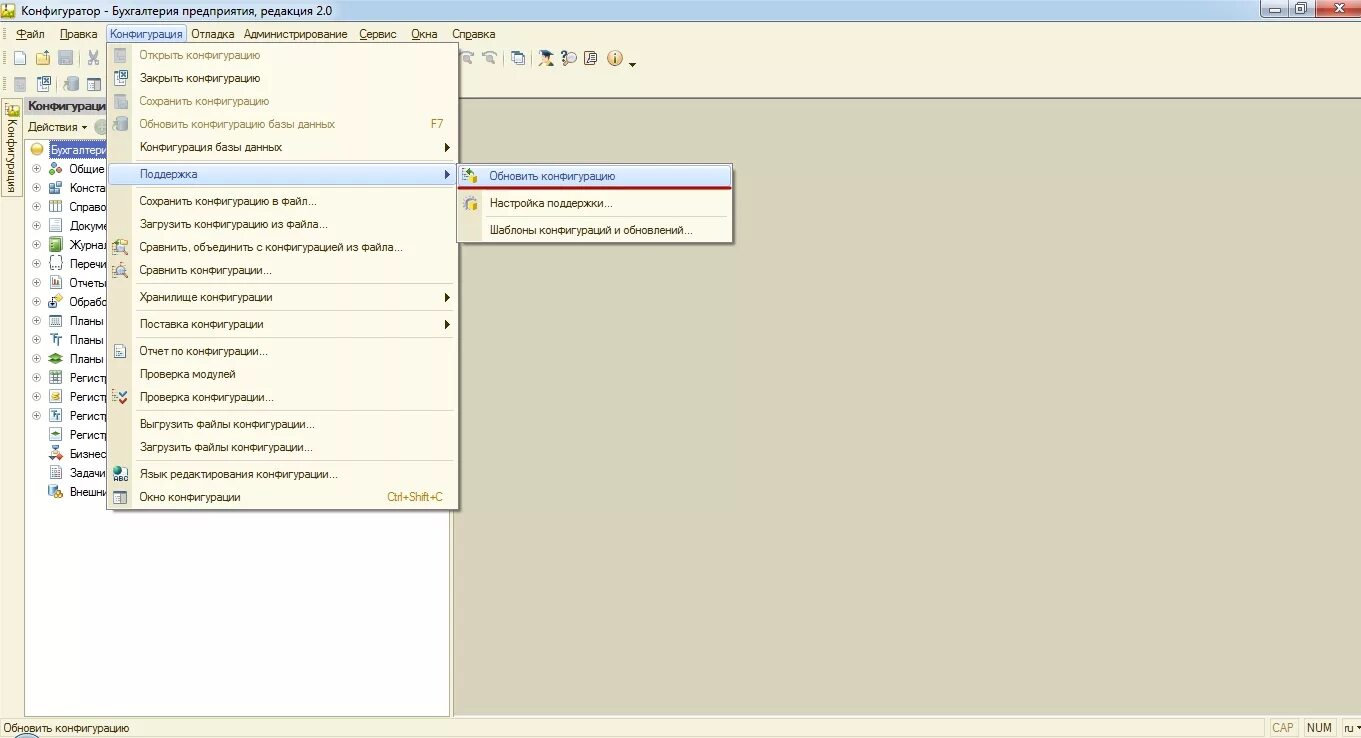Expand the Справочники tree node

point(37,207)
